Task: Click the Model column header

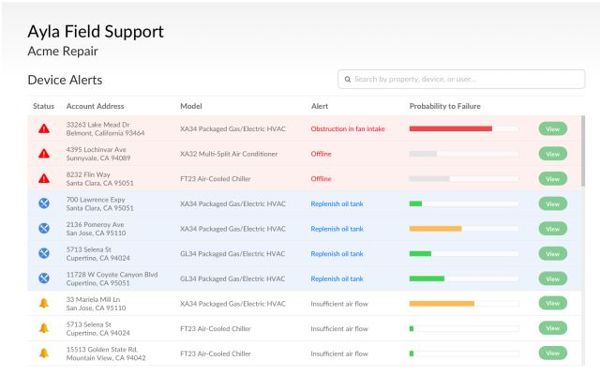Action: point(191,106)
